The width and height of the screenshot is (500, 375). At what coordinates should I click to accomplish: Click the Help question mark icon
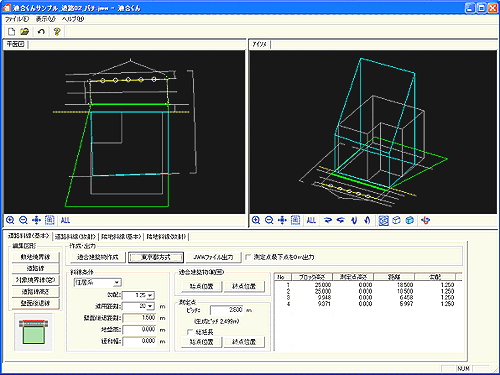pyautogui.click(x=57, y=32)
